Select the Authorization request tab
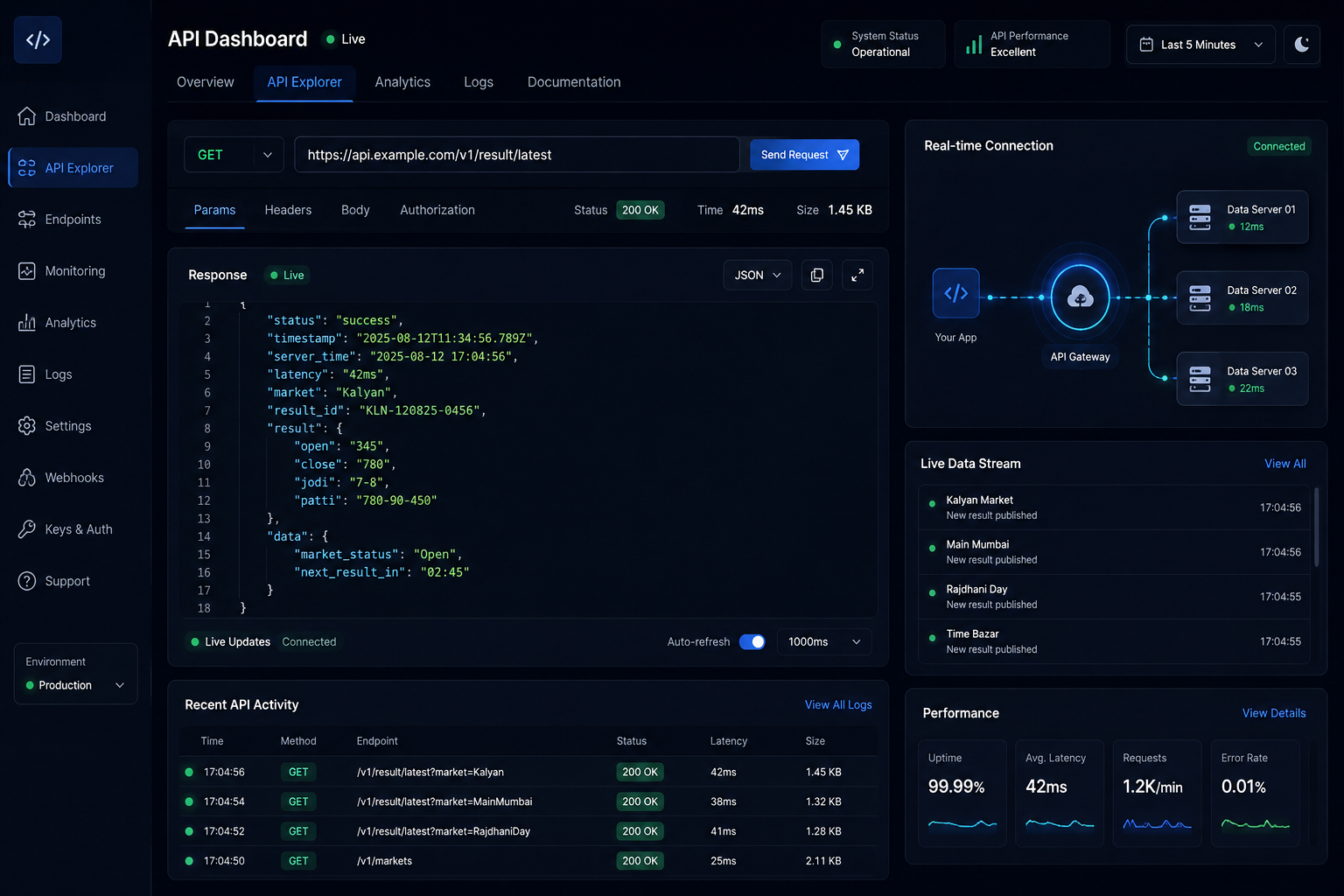 tap(437, 210)
